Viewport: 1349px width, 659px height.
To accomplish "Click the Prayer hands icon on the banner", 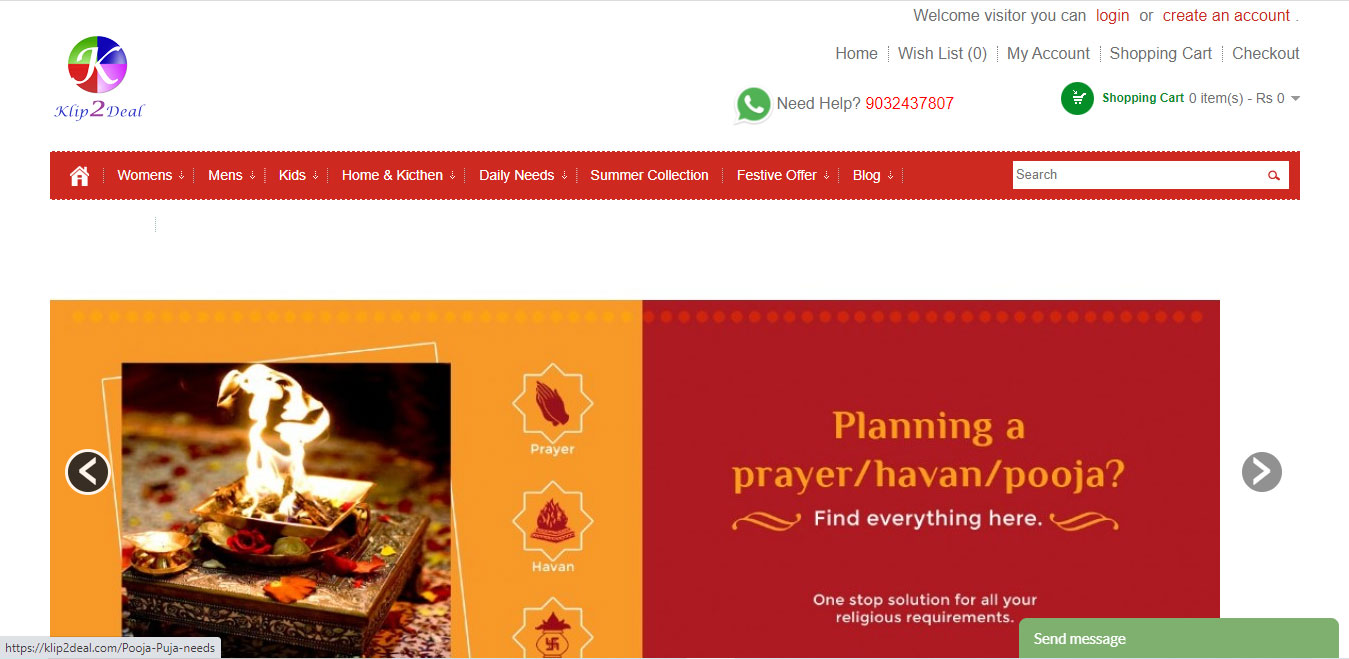I will pyautogui.click(x=553, y=404).
